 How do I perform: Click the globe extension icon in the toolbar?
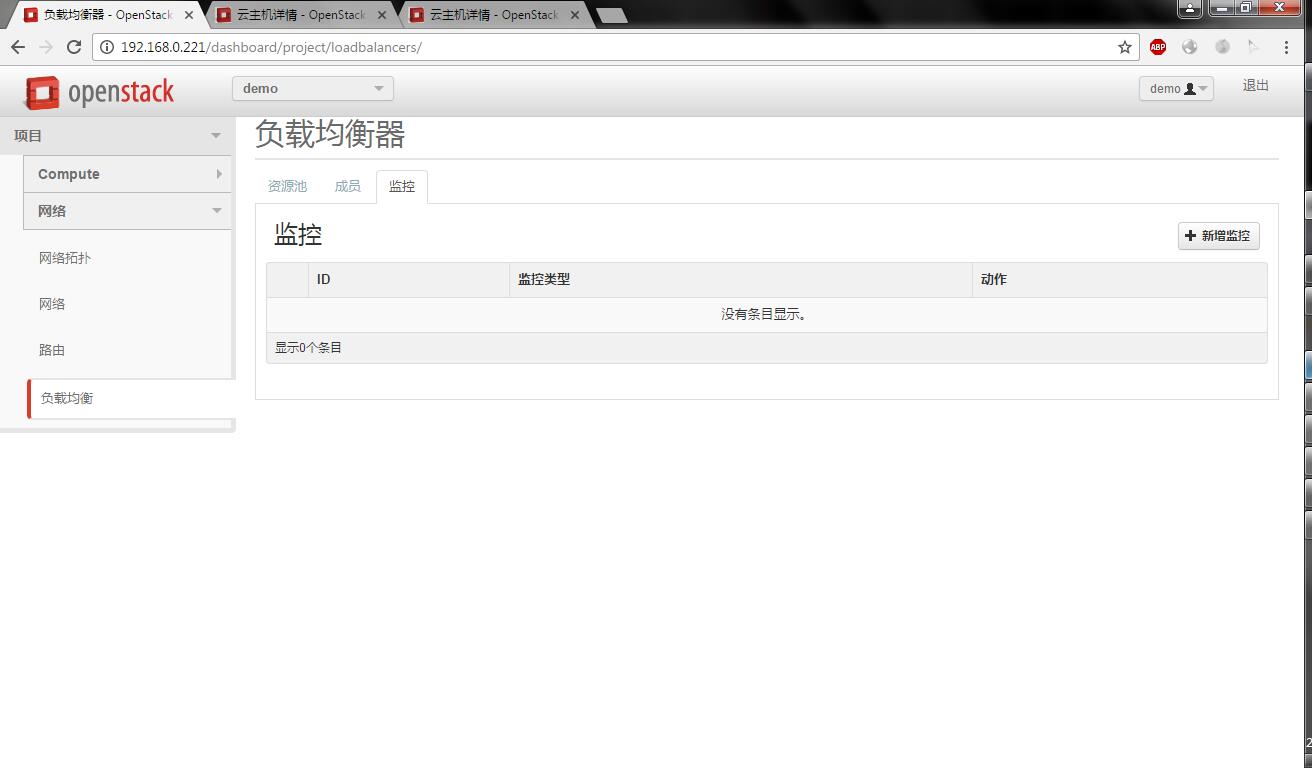tap(1190, 47)
